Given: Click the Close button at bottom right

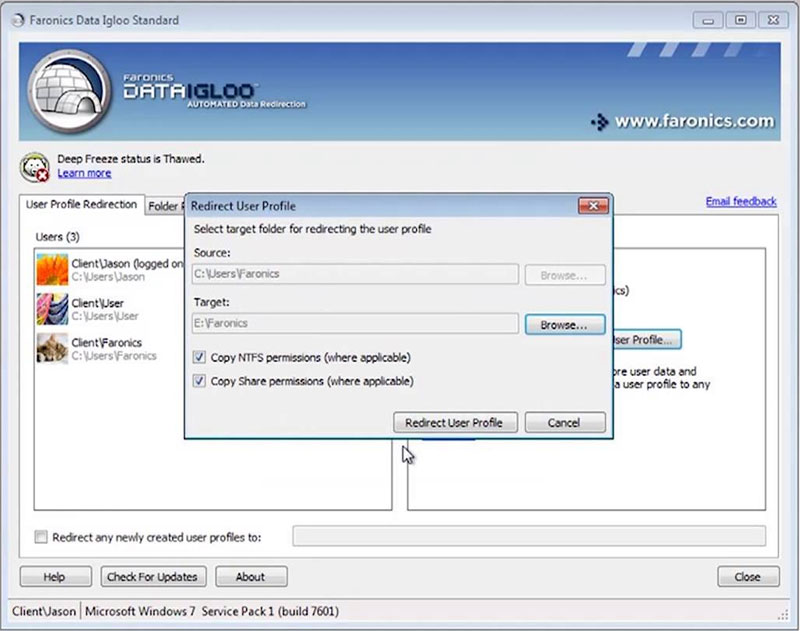Looking at the screenshot, I should point(748,576).
